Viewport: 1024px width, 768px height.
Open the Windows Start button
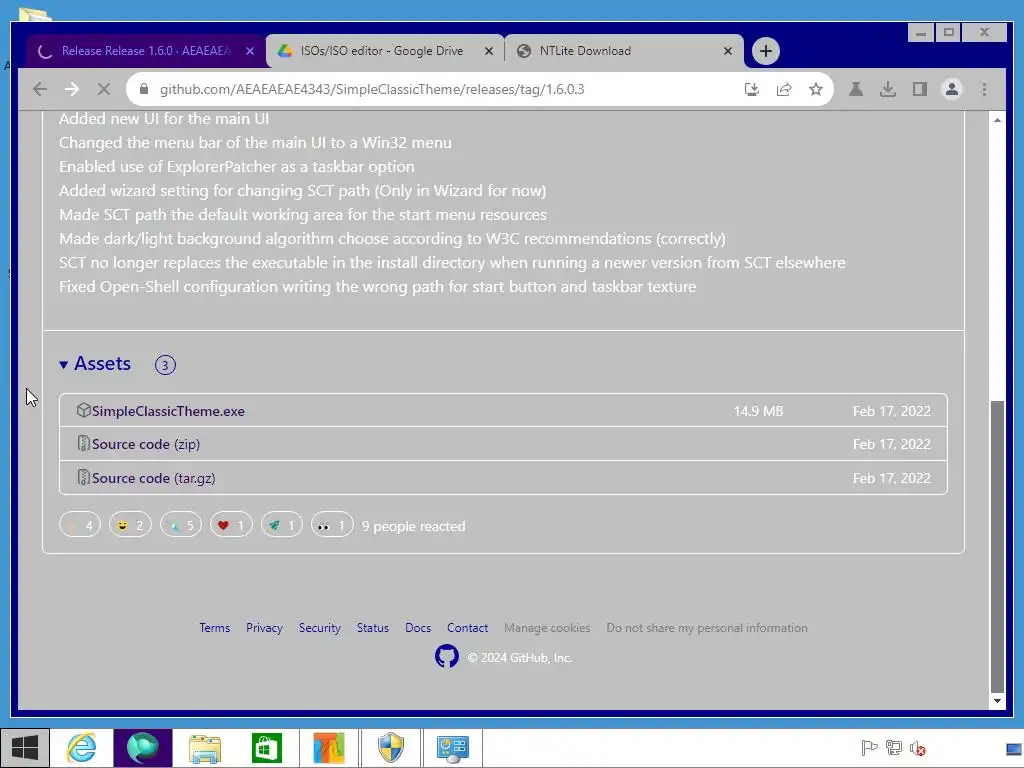click(25, 748)
